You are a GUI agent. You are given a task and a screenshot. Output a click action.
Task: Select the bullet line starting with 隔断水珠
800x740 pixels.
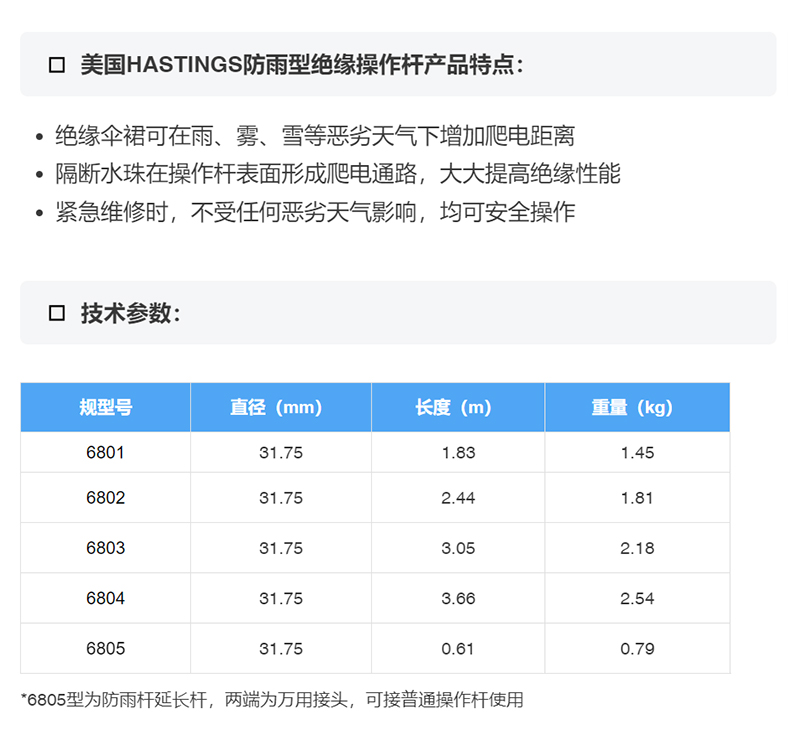[x=338, y=174]
